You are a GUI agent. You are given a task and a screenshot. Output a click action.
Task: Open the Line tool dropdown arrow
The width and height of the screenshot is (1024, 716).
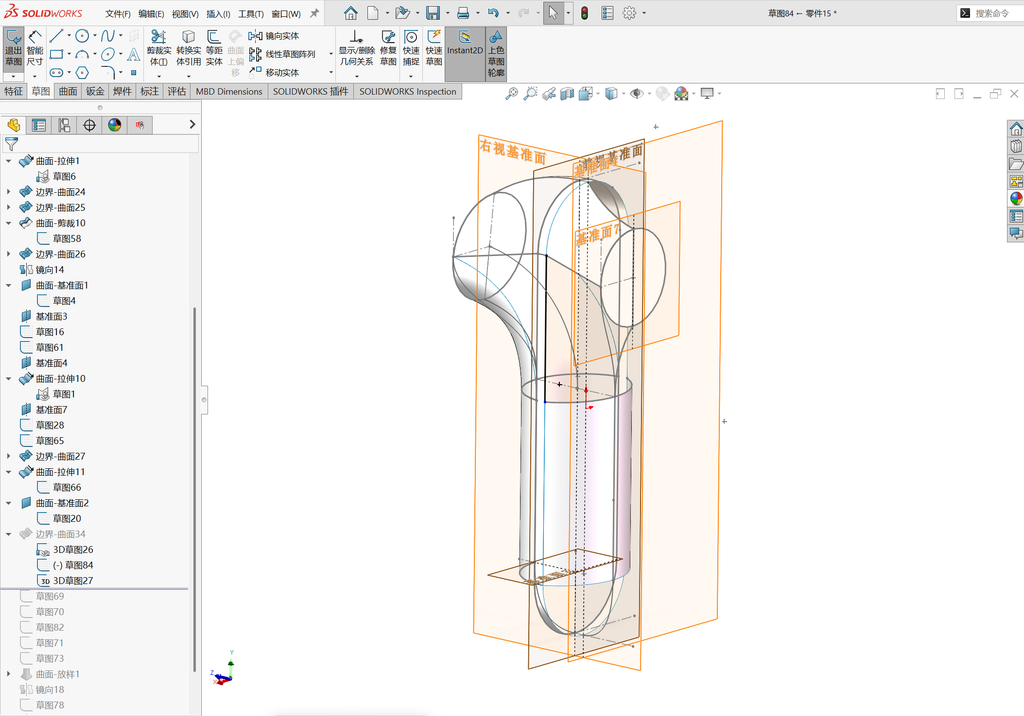pyautogui.click(x=69, y=36)
